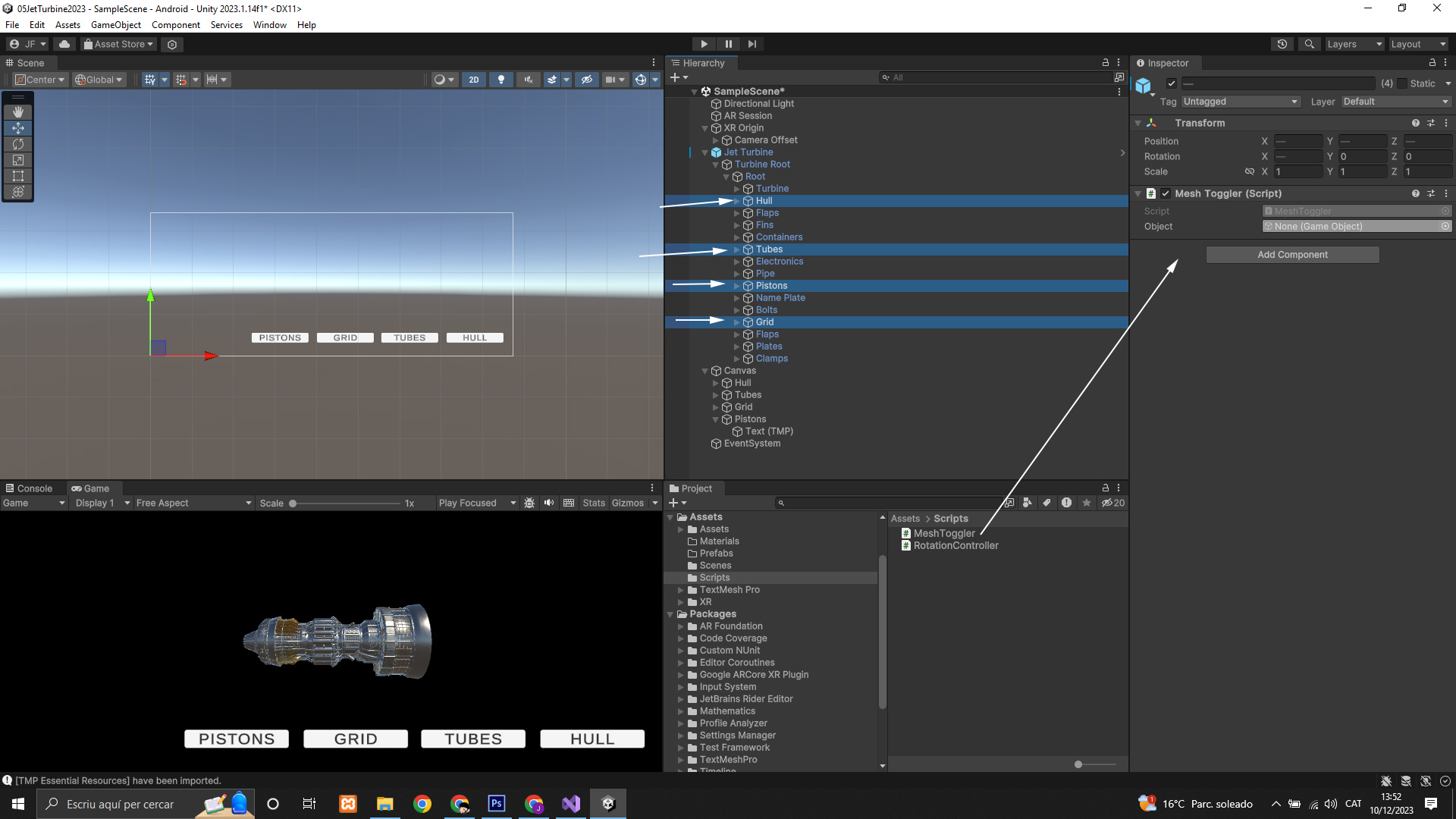
Task: Click the Step frame button
Action: coord(752,44)
